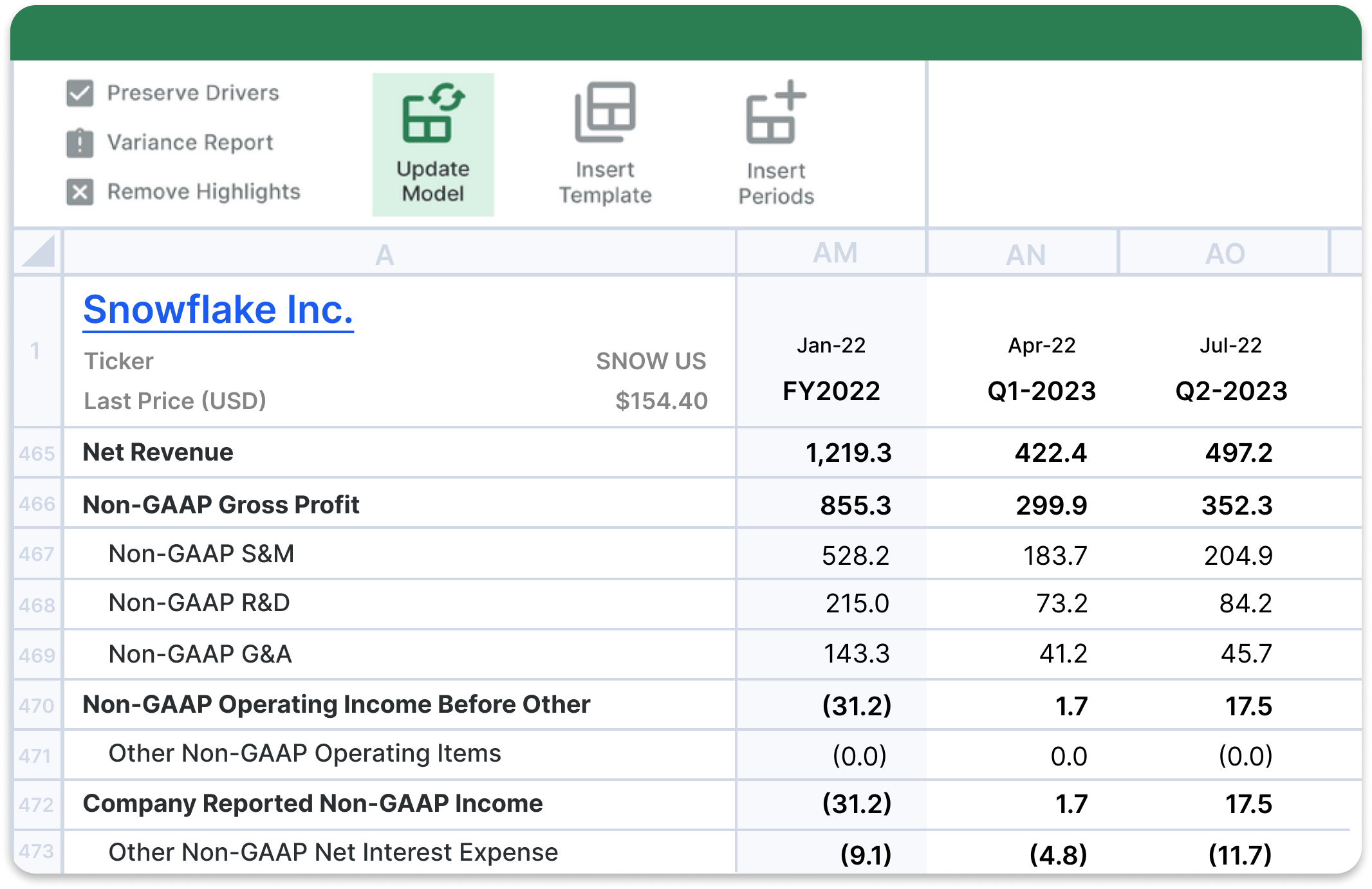The width and height of the screenshot is (1372, 889).
Task: Click Net Revenue value 497.2
Action: tap(1239, 454)
